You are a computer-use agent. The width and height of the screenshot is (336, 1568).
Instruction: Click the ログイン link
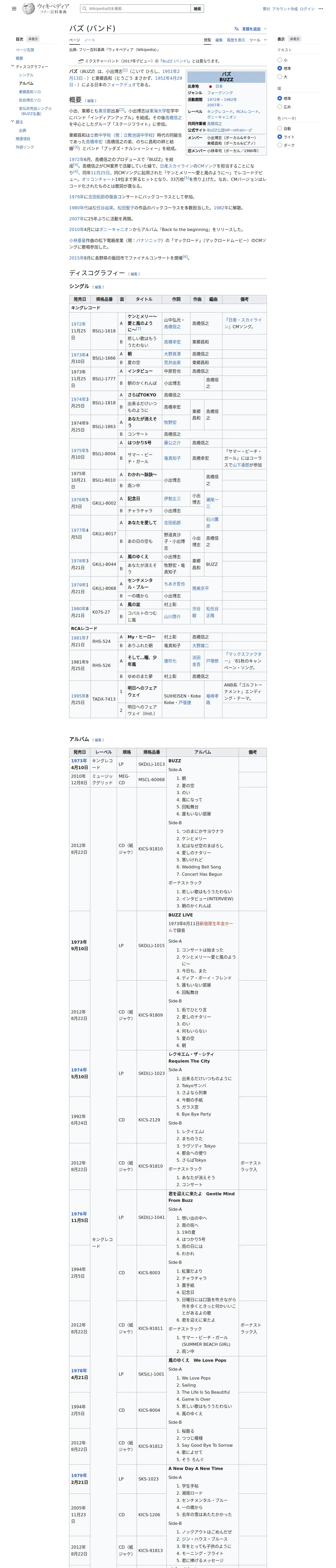coord(307,9)
